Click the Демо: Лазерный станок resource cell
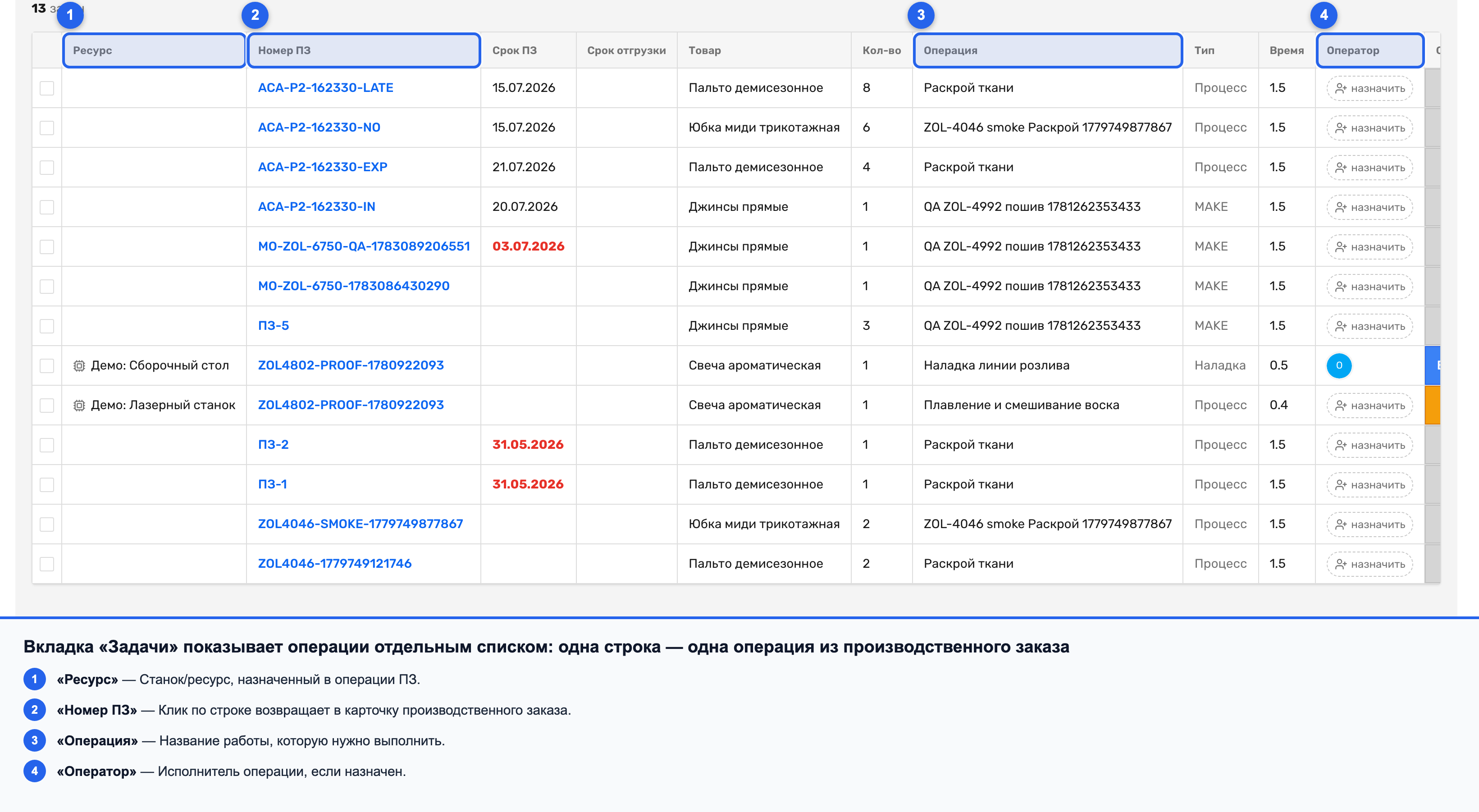This screenshot has height=812, width=1479. (x=154, y=405)
